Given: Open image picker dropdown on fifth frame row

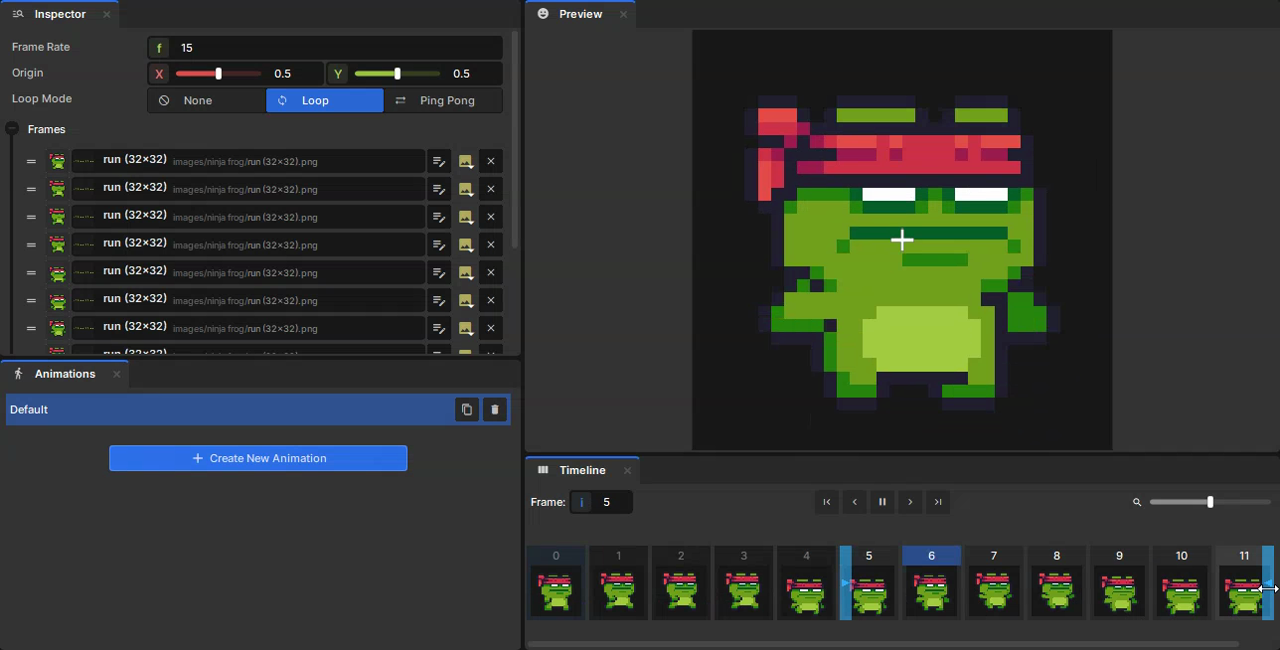Looking at the screenshot, I should pos(466,273).
